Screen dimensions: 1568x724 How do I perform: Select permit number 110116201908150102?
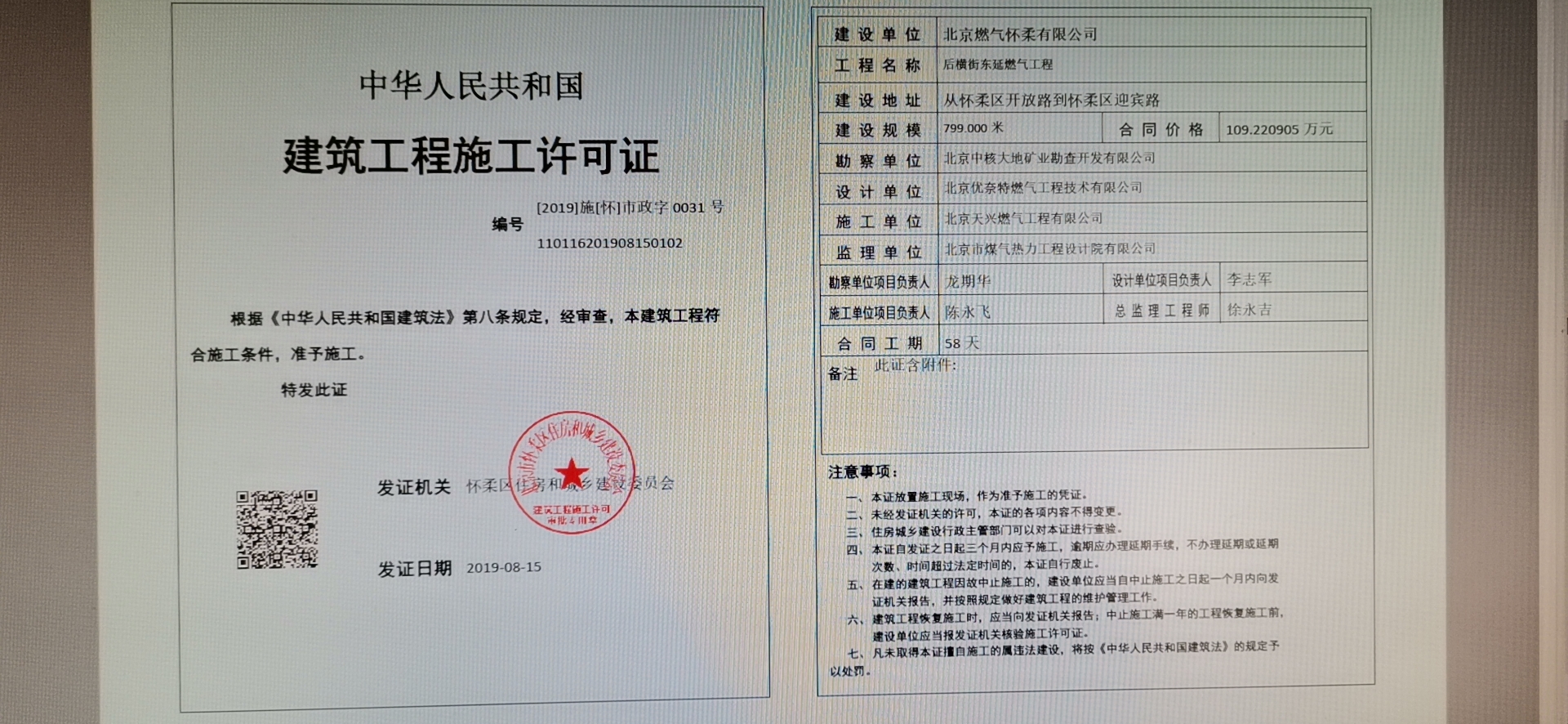point(609,244)
